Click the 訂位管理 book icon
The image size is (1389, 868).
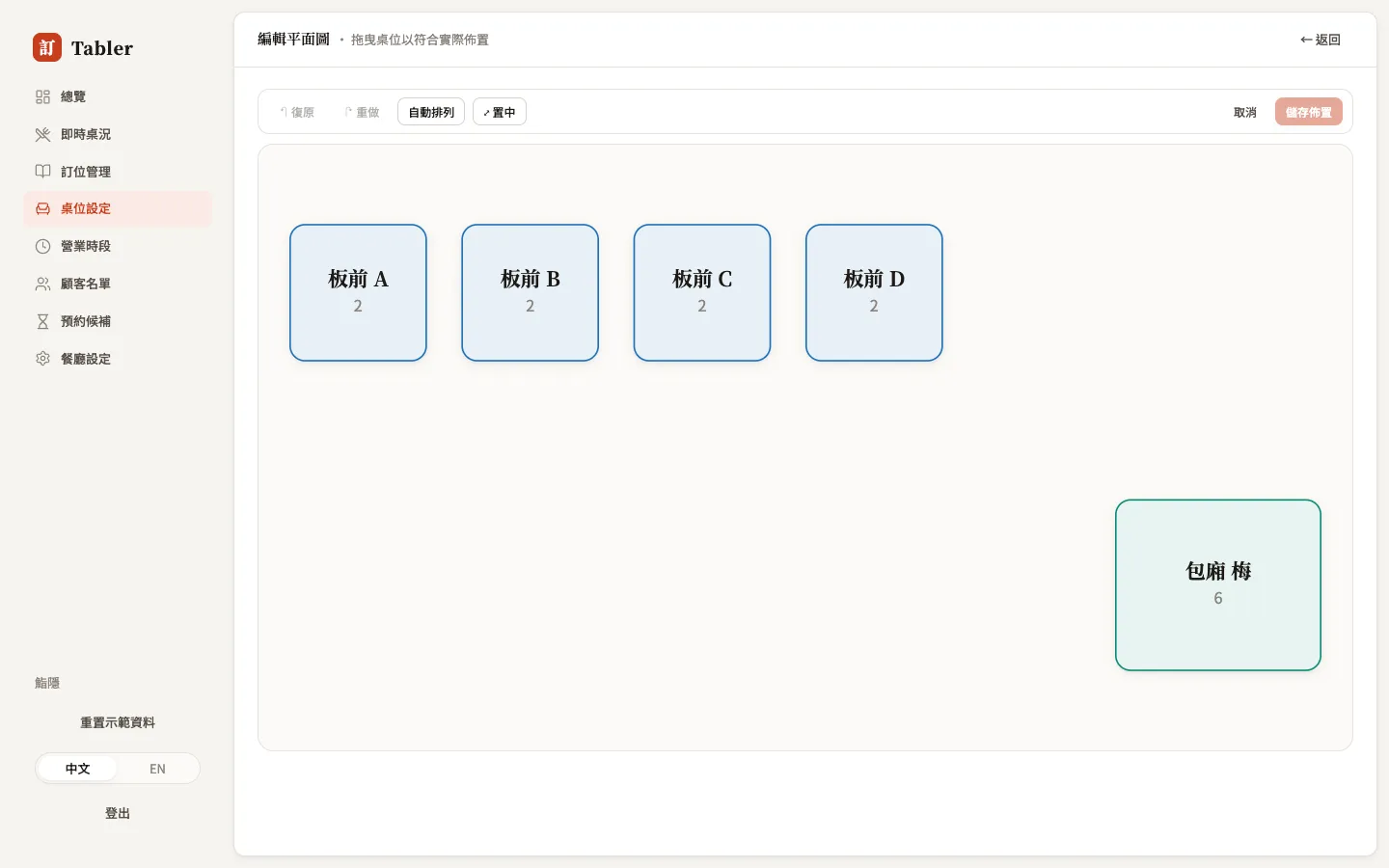(x=42, y=172)
